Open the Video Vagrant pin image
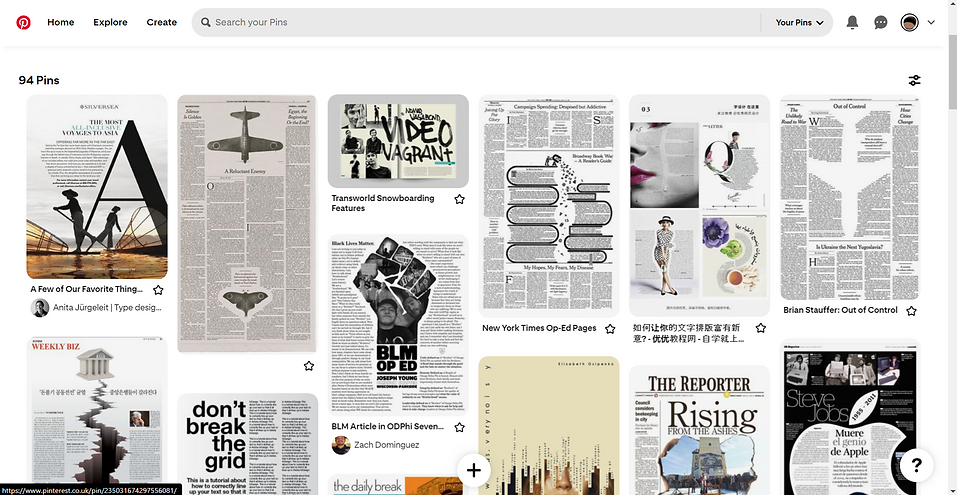The height and width of the screenshot is (495, 957). tap(399, 141)
